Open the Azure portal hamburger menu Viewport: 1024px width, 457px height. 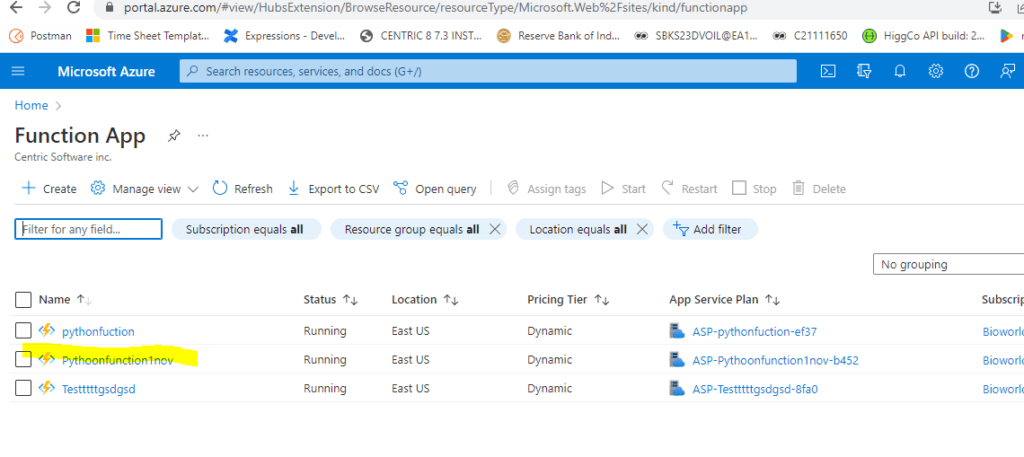pyautogui.click(x=18, y=71)
